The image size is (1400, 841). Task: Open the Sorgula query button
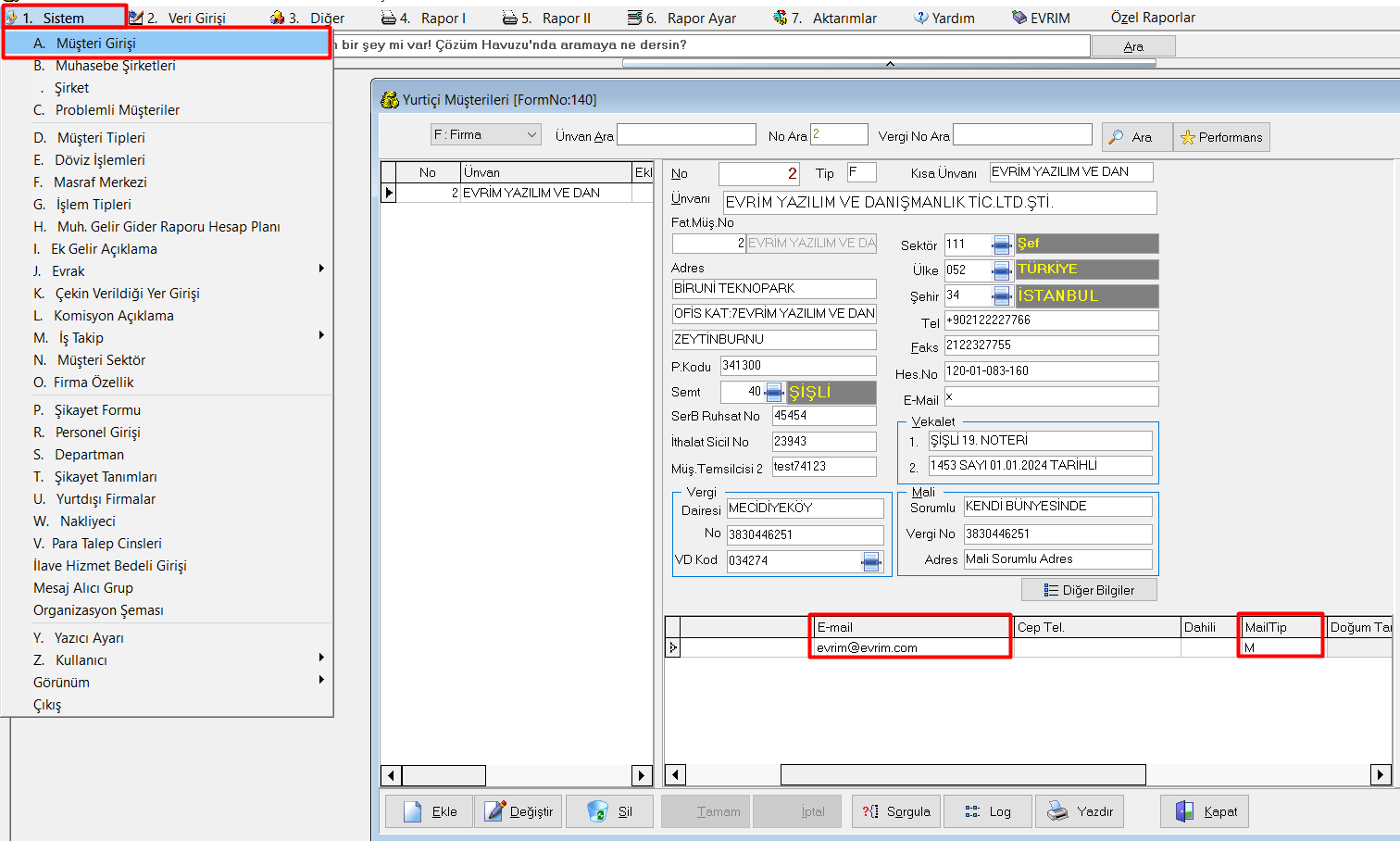[x=895, y=811]
